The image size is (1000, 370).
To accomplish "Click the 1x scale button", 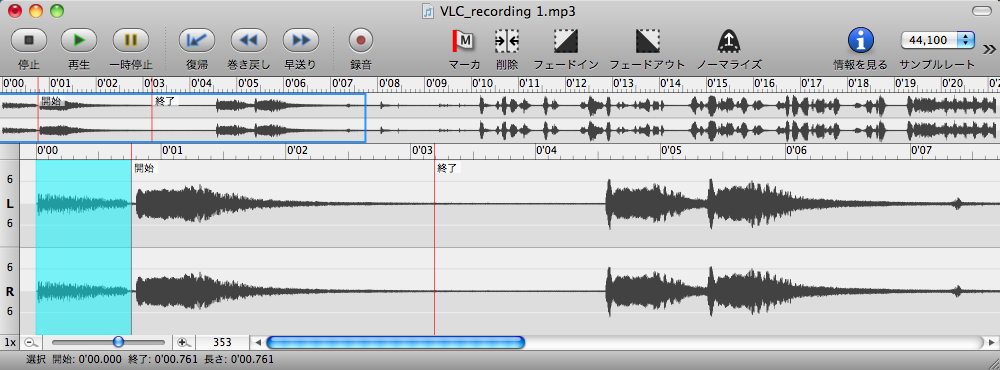I will coord(10,342).
